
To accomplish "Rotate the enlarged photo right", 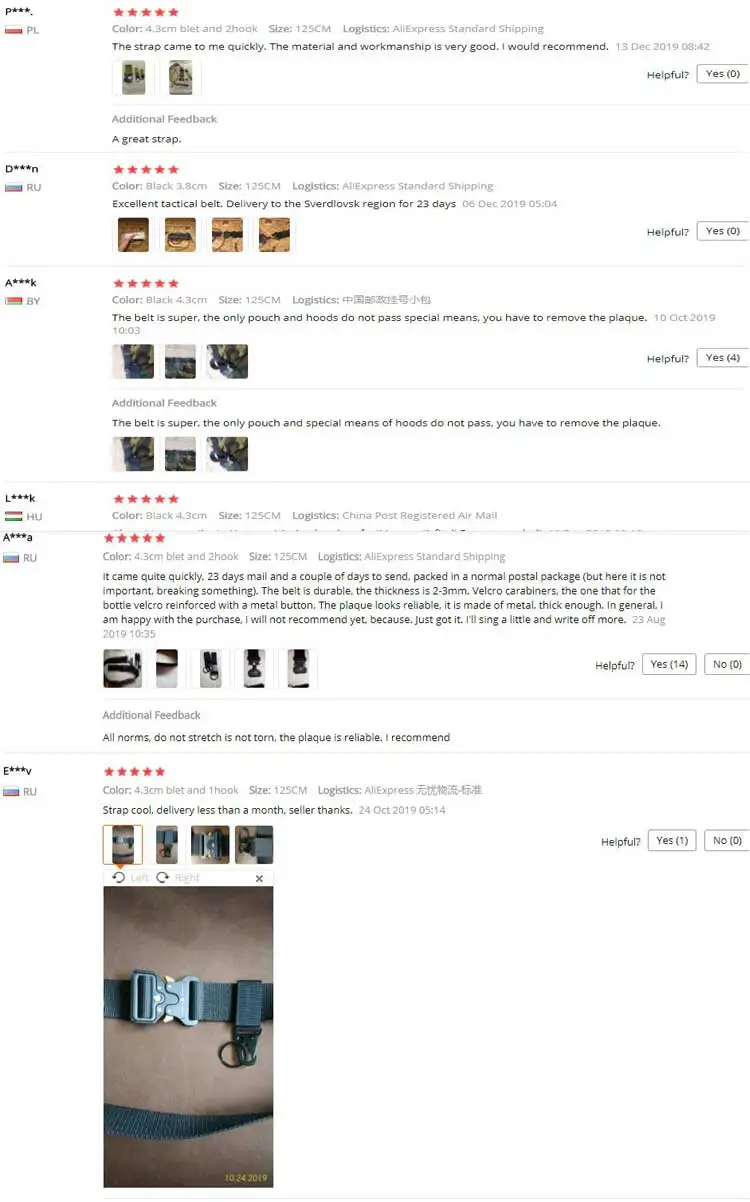I will pyautogui.click(x=178, y=877).
